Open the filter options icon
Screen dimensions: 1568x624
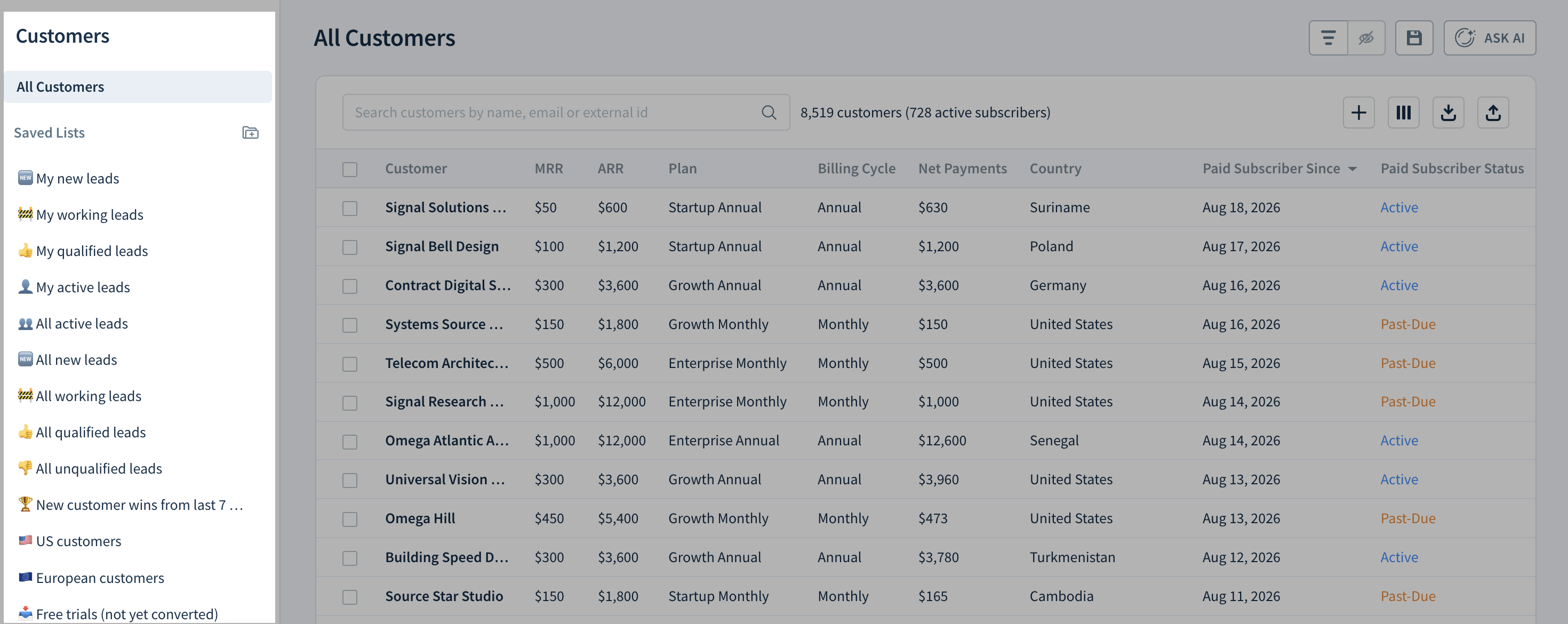[x=1328, y=38]
